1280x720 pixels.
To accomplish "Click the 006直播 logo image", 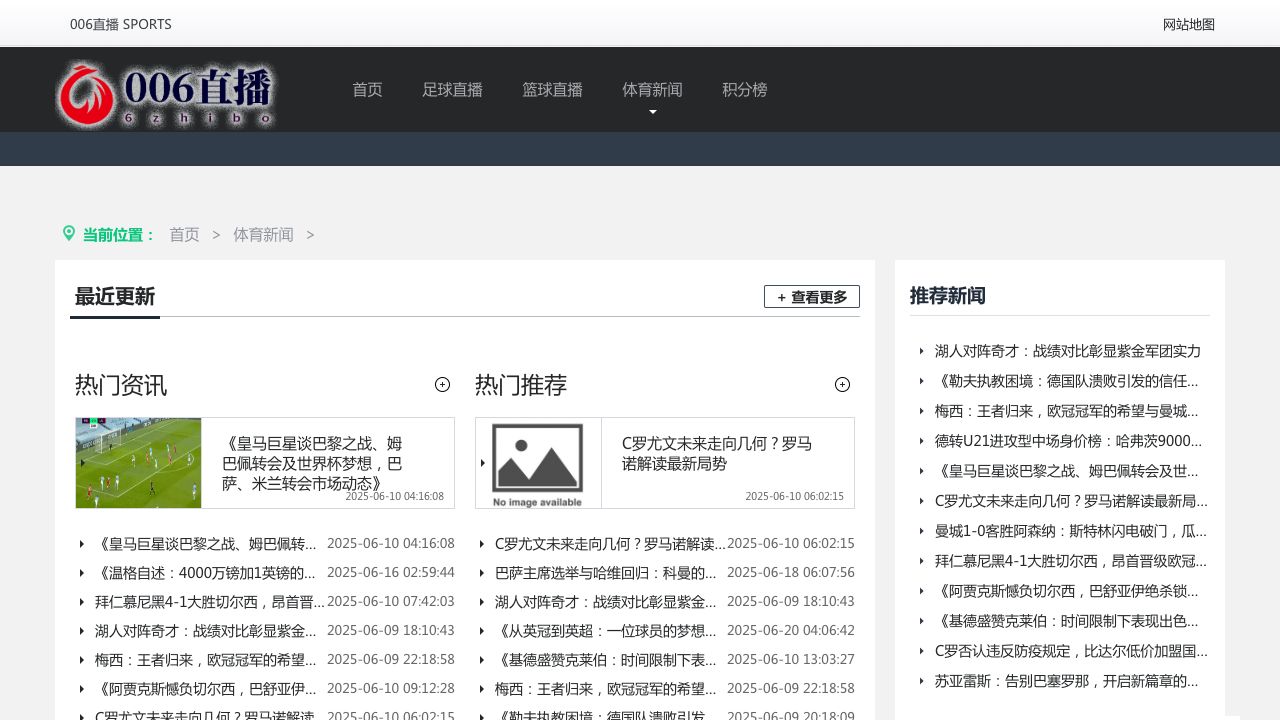I will (x=165, y=95).
